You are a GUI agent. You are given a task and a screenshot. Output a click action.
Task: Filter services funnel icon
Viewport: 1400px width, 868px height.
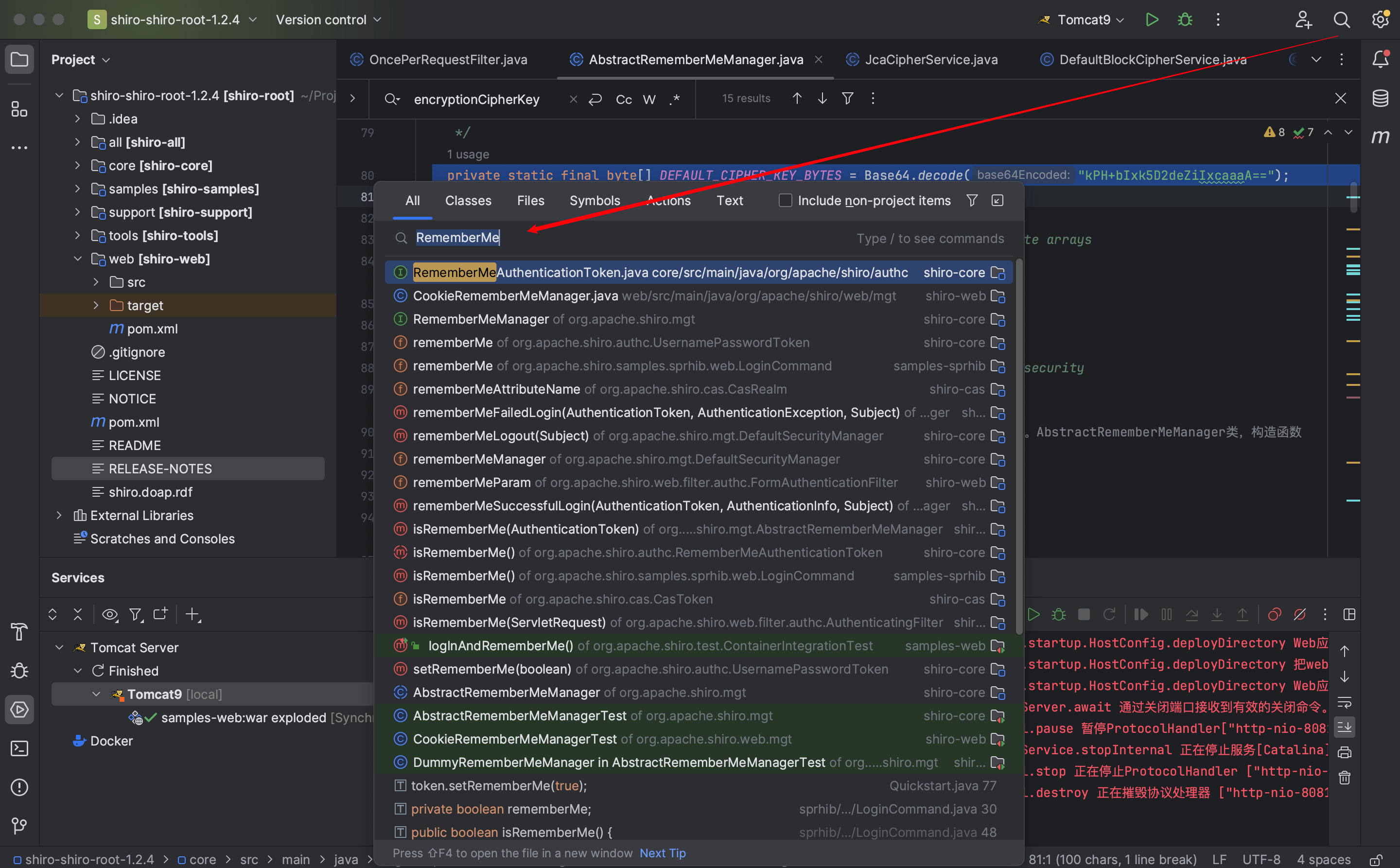point(136,614)
